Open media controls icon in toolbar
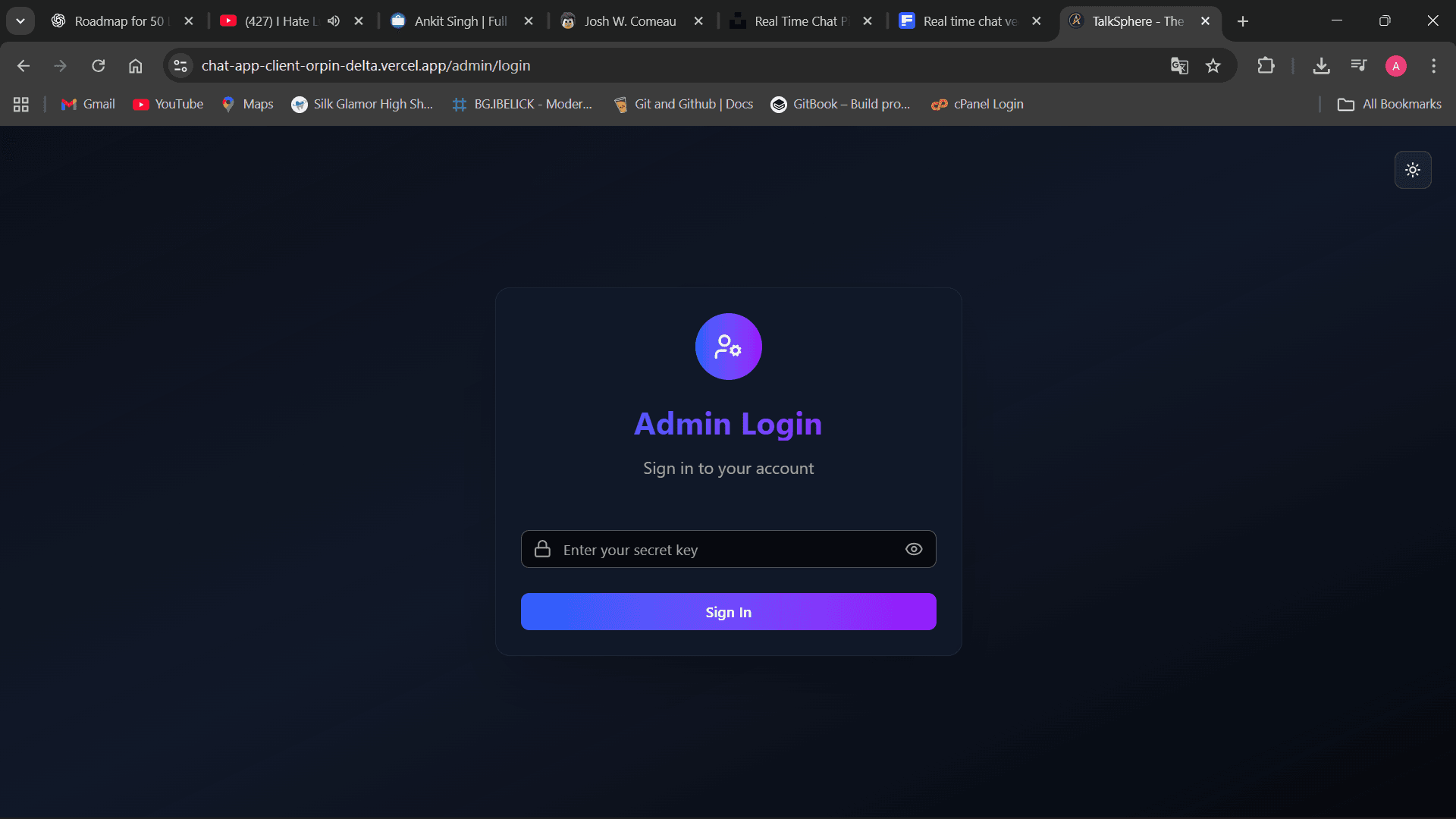 [1358, 66]
